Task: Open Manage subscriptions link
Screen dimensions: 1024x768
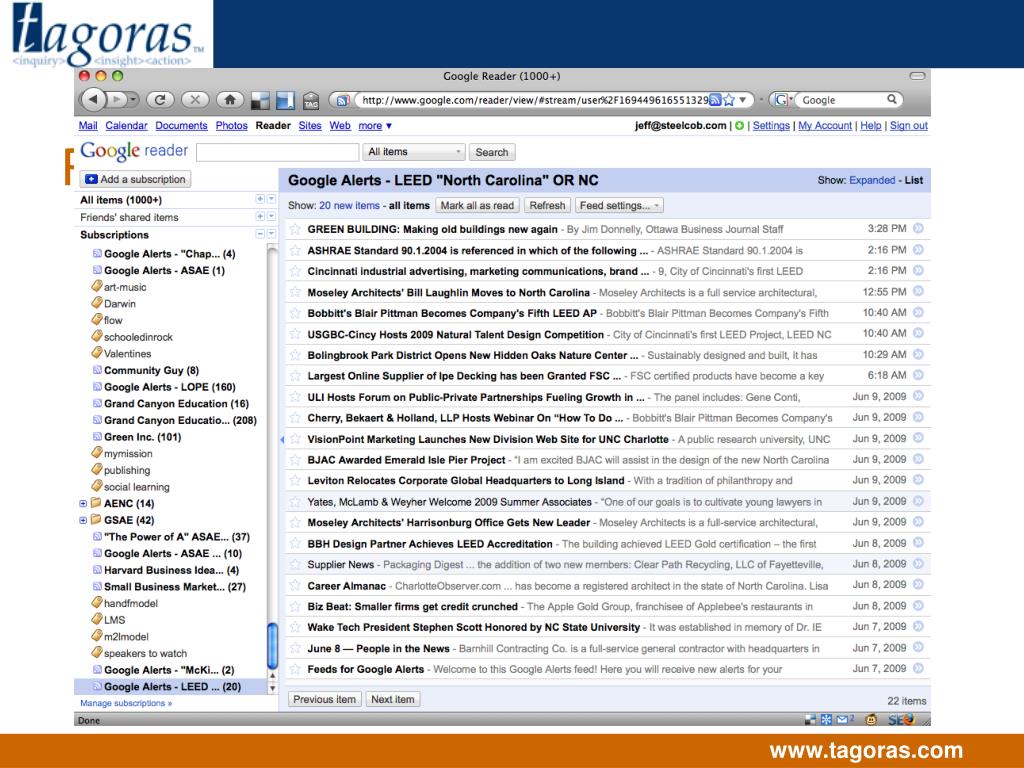Action: coord(125,703)
